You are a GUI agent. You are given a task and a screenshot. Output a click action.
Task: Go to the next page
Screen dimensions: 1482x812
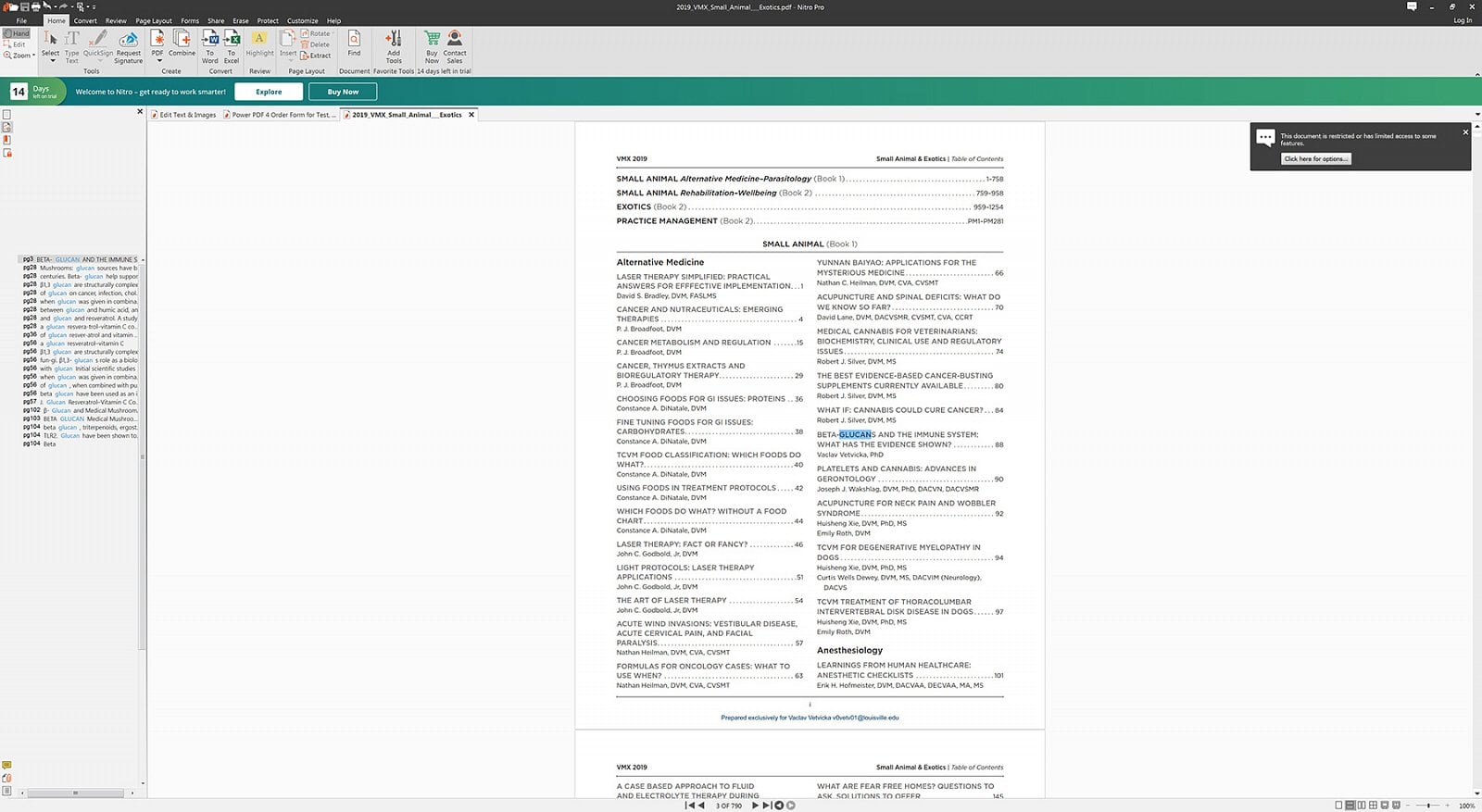[x=755, y=806]
